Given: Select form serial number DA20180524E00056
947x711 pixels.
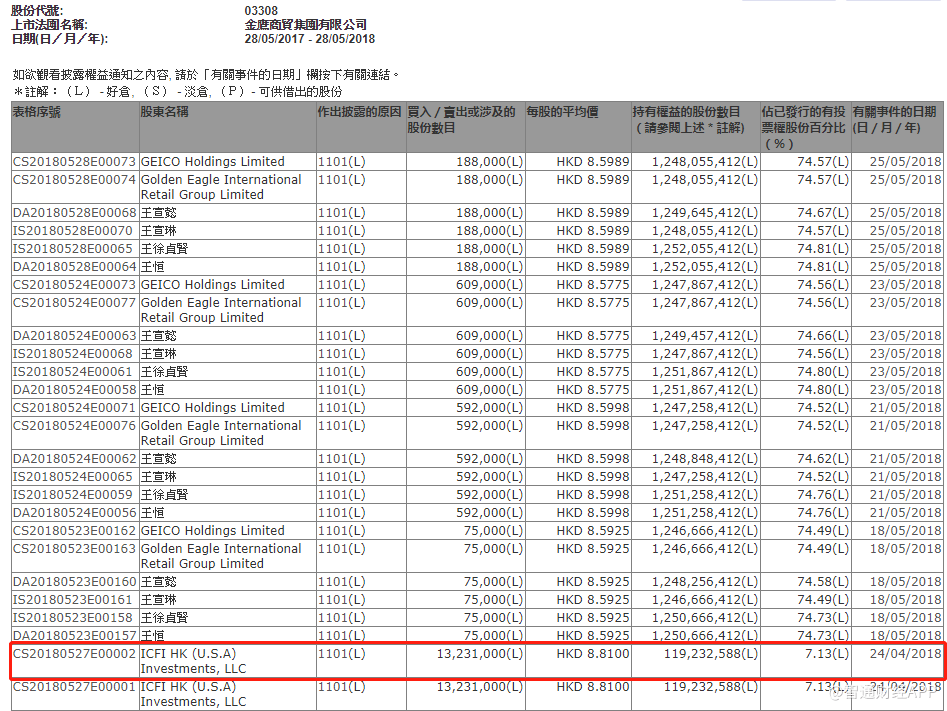Looking at the screenshot, I should coord(74,513).
